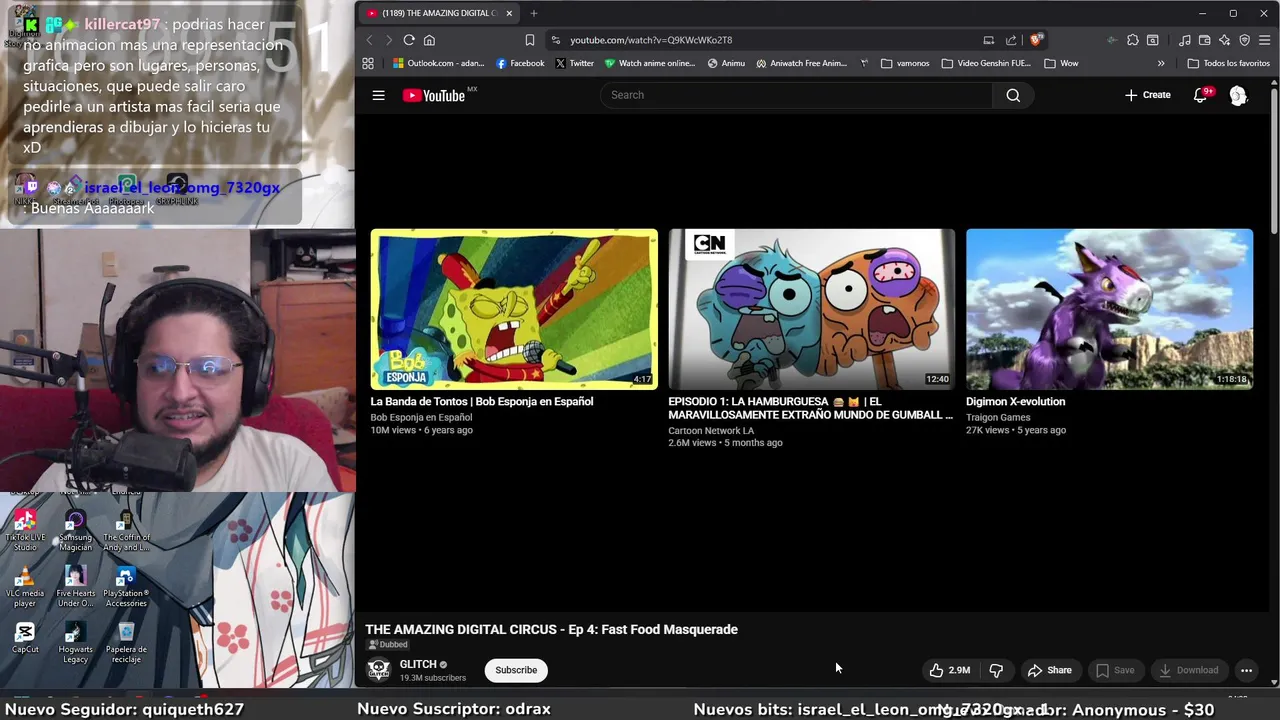Open Bob Esponja en Español channel
Image resolution: width=1280 pixels, height=720 pixels.
[421, 417]
